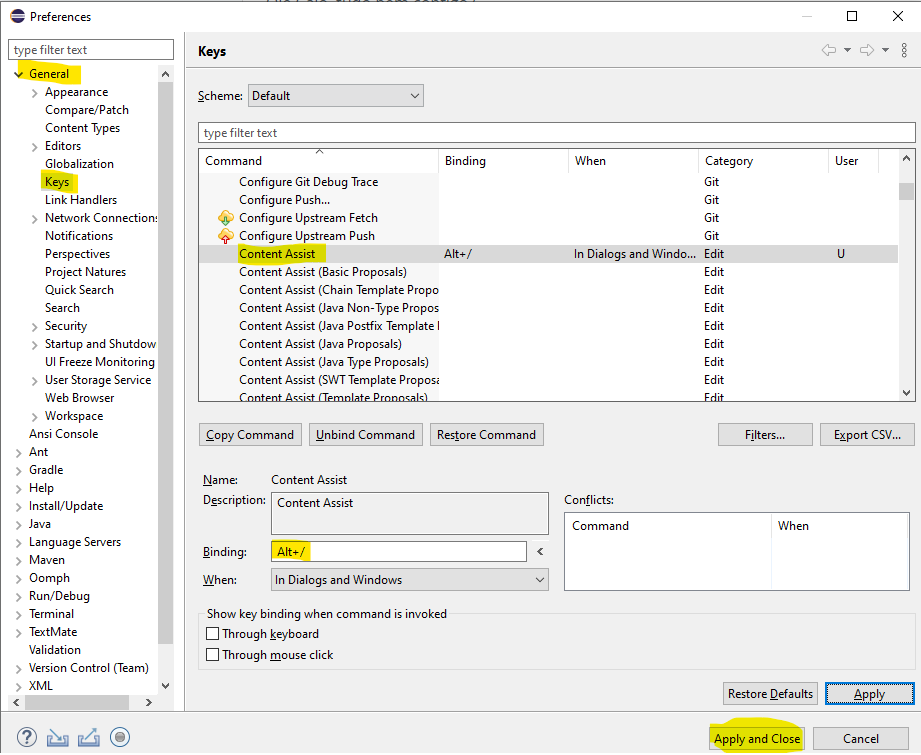The width and height of the screenshot is (921, 755).
Task: Select Content Assist (Basic Proposals) row
Action: pos(548,272)
